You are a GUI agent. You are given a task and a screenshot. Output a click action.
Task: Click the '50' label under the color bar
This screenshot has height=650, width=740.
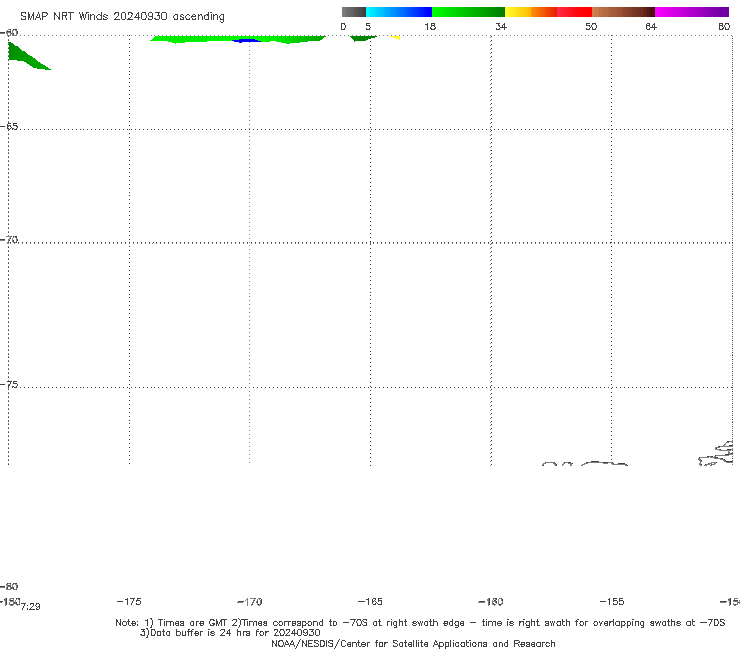point(591,27)
